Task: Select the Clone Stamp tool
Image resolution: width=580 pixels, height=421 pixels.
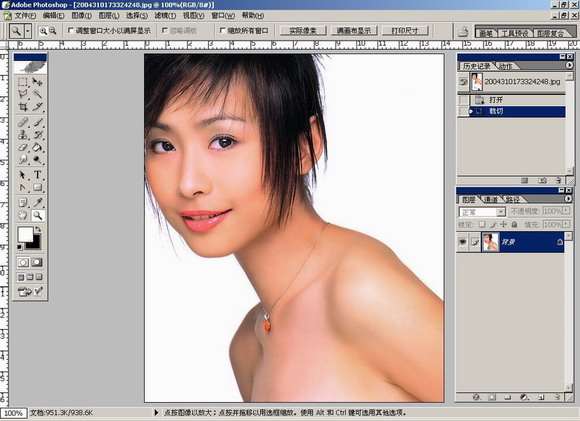Action: tap(23, 135)
